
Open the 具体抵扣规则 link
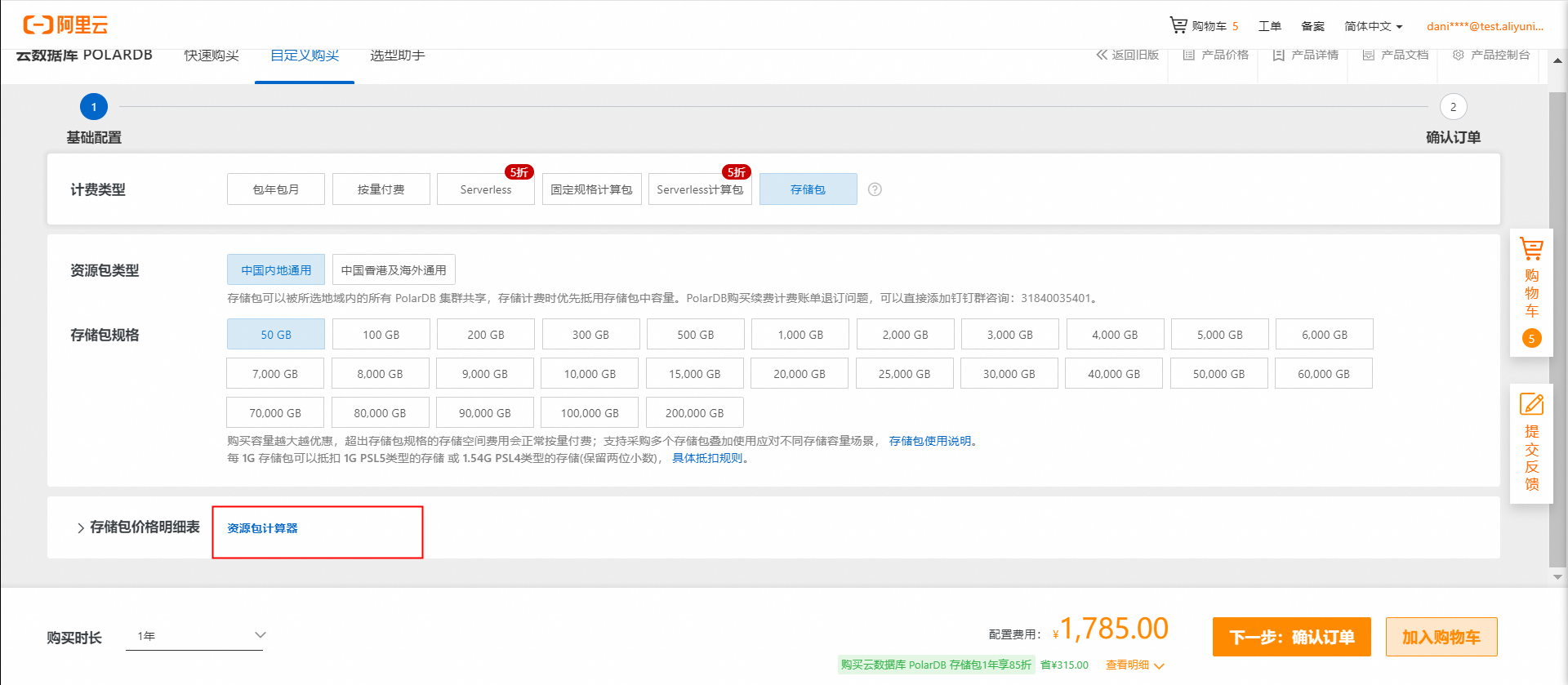coord(707,458)
